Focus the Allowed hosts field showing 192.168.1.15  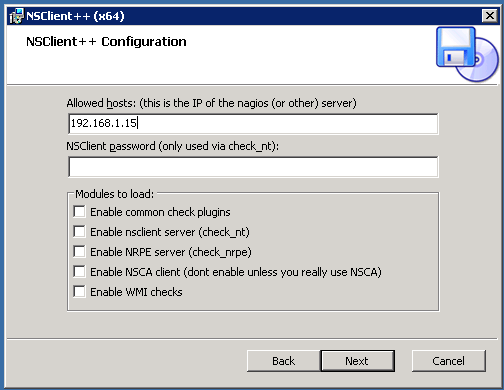(253, 124)
